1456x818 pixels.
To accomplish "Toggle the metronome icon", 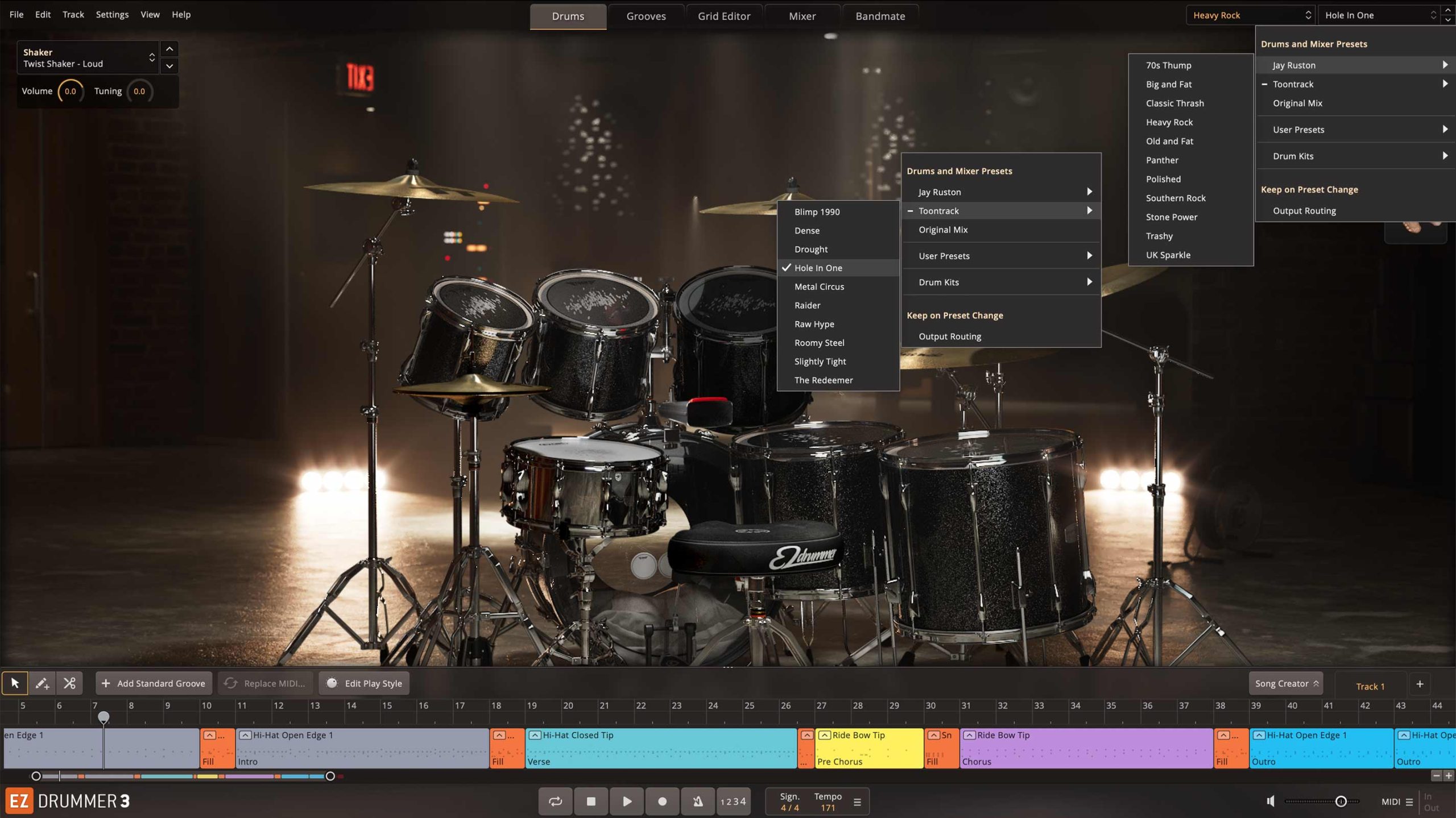I will coord(698,802).
